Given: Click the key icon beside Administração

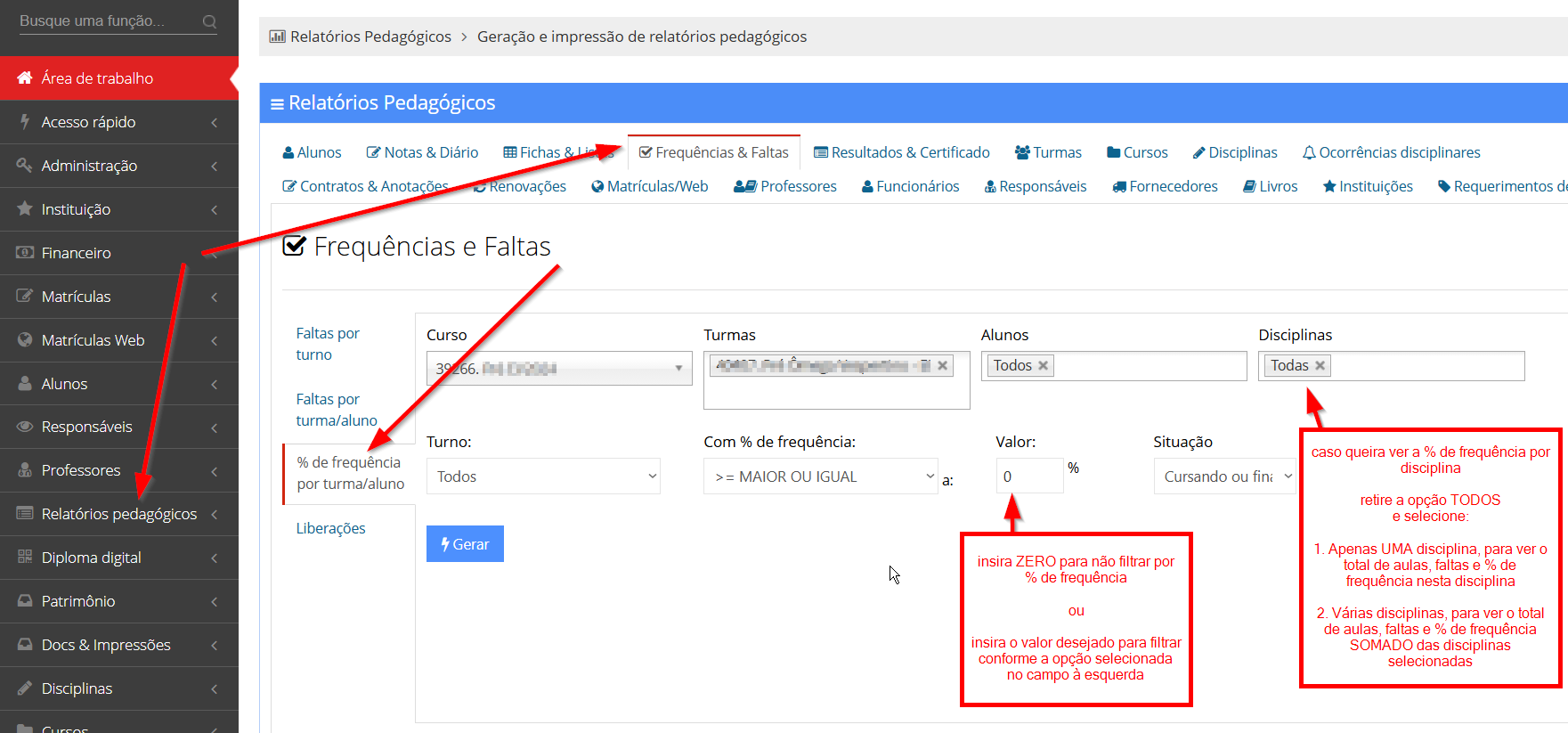Looking at the screenshot, I should click(x=25, y=166).
